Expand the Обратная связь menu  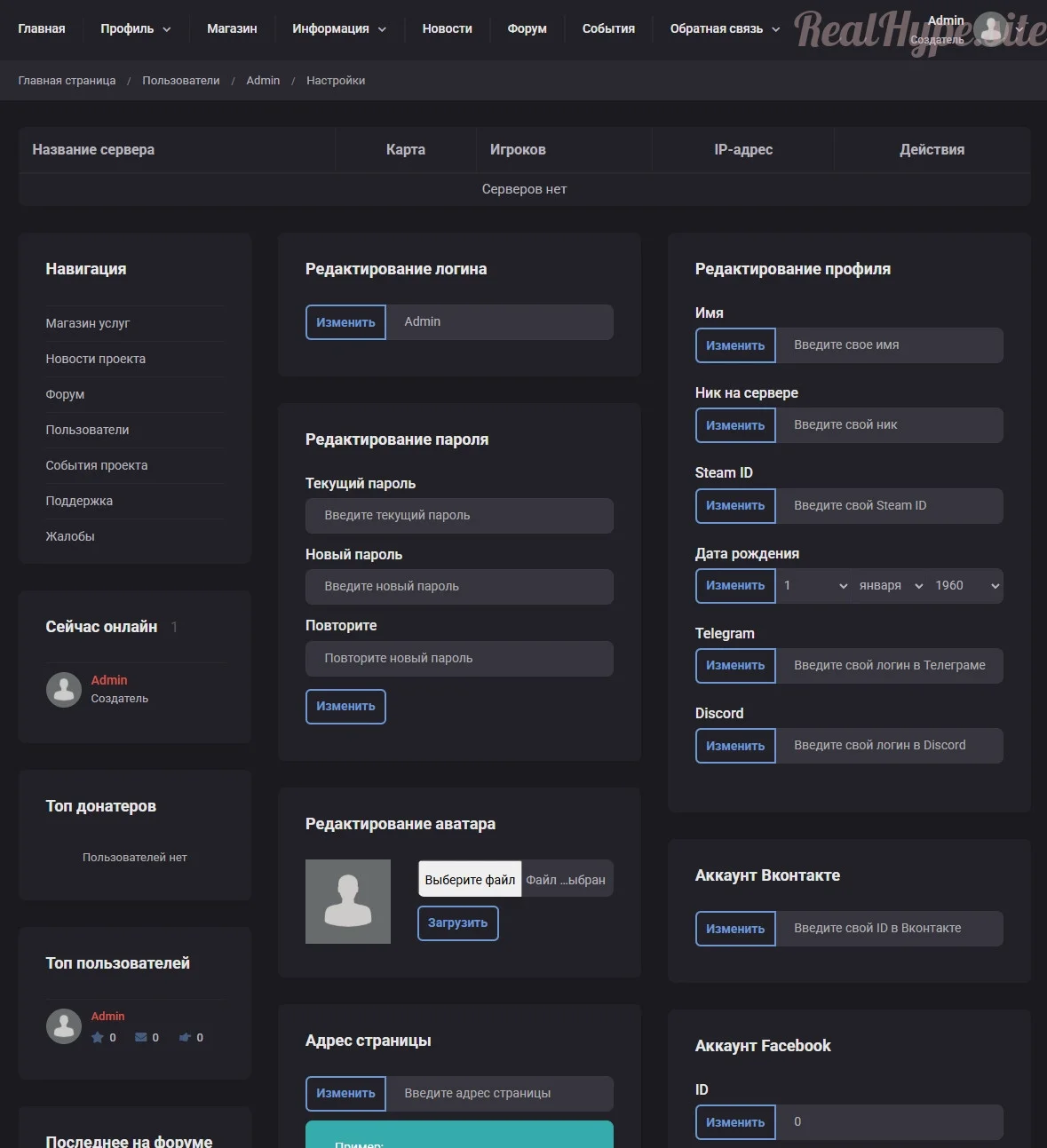point(725,29)
